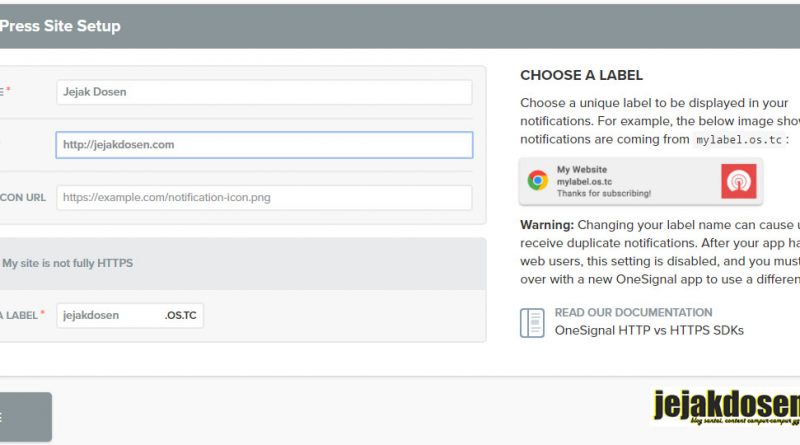Click the documentation book icon
Viewport: 800px width, 445px height.
point(532,323)
